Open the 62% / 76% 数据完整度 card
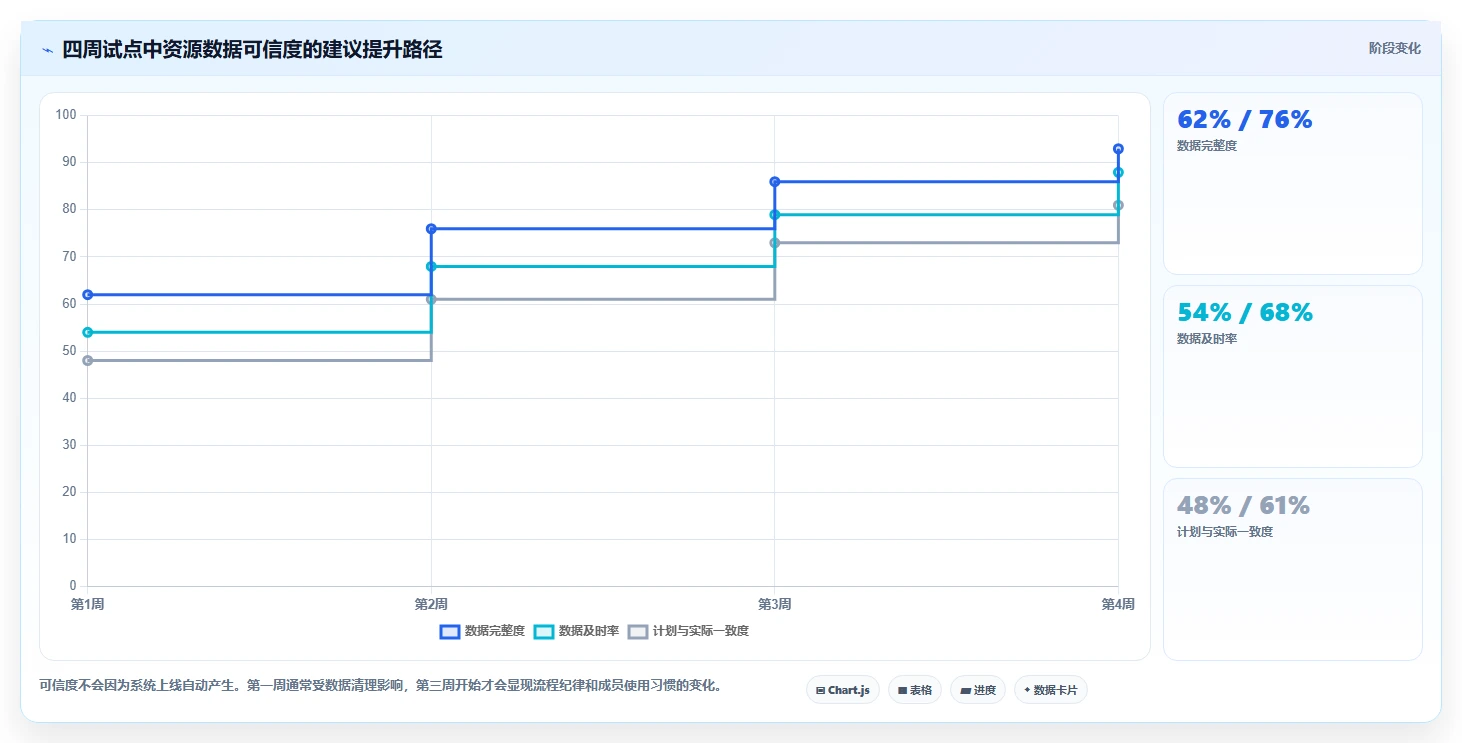The width and height of the screenshot is (1462, 743). pyautogui.click(x=1292, y=183)
